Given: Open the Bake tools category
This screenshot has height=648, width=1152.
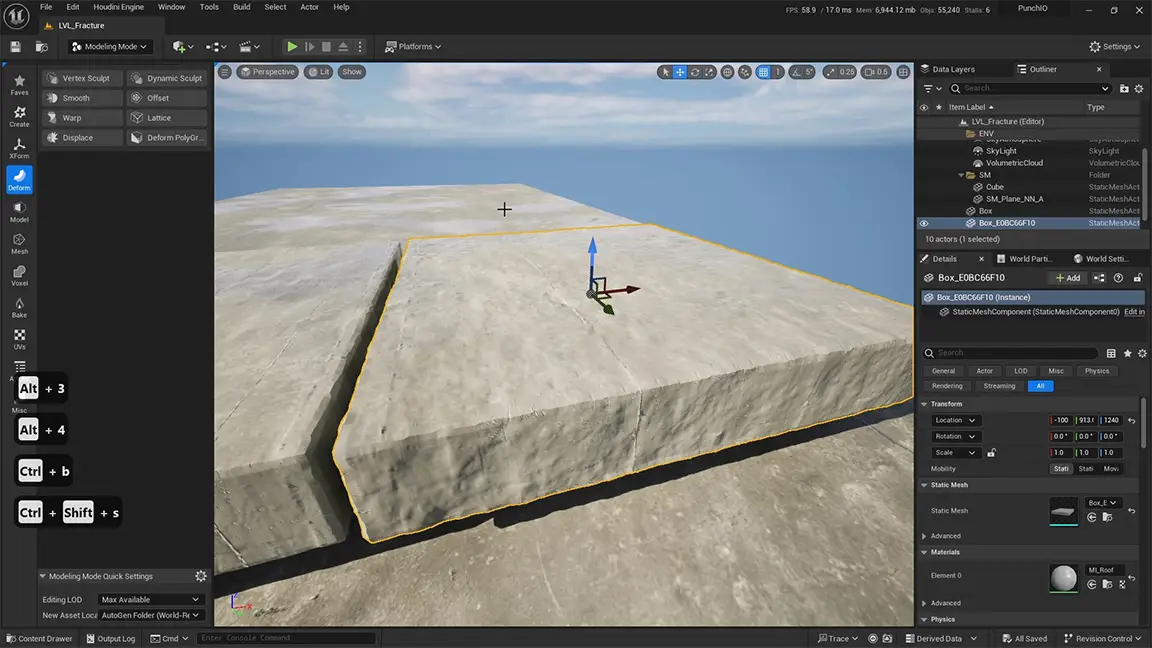Looking at the screenshot, I should point(19,307).
